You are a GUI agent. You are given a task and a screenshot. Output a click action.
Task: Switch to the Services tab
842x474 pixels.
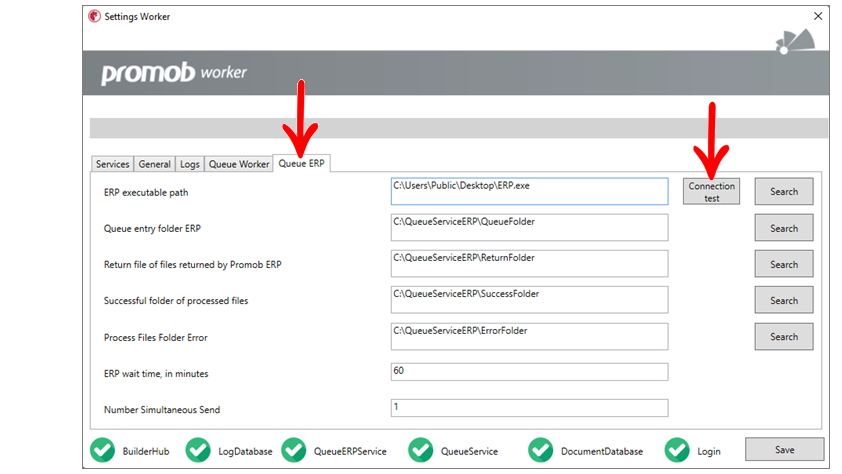112,164
